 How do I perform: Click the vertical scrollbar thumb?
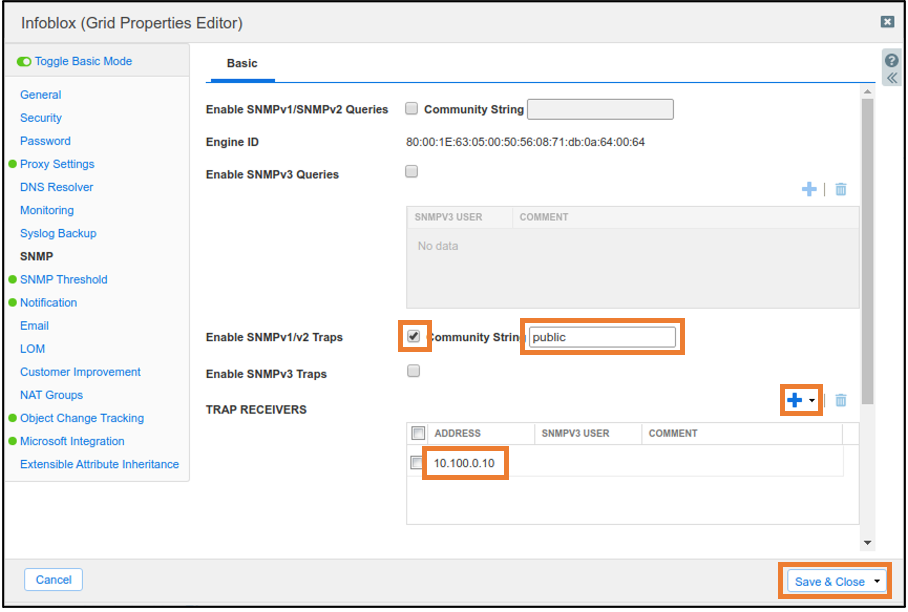(x=867, y=251)
